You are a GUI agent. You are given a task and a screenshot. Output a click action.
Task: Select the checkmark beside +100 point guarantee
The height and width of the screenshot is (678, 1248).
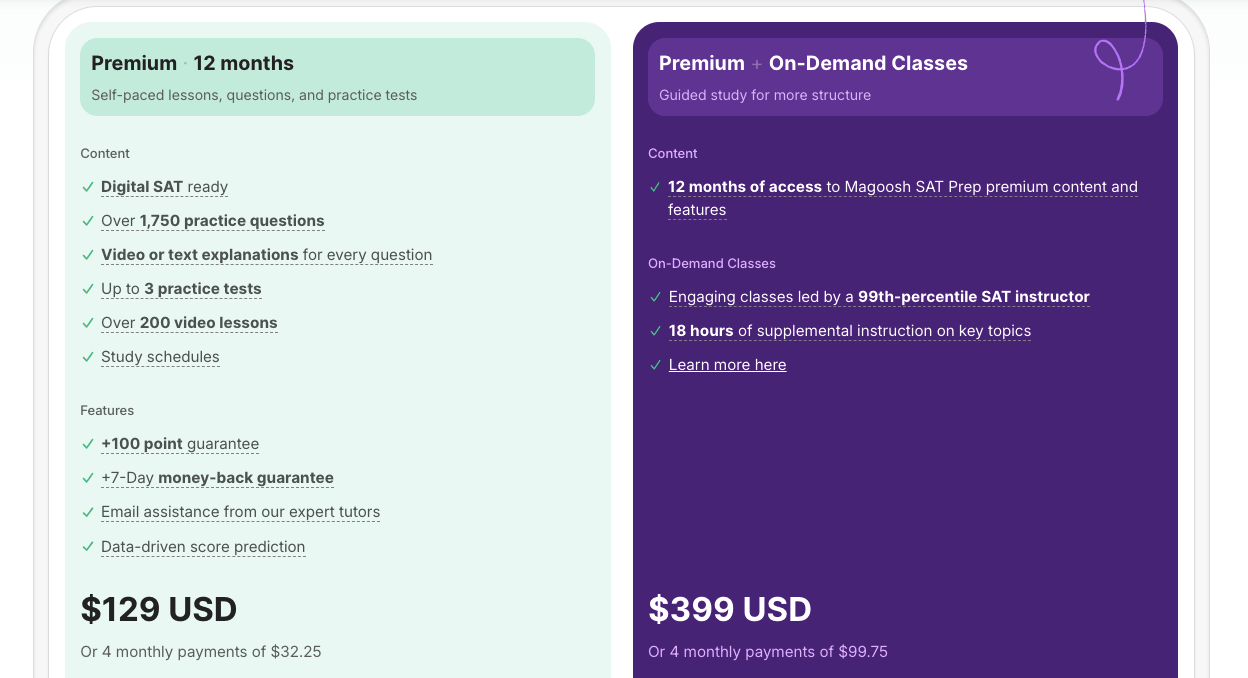[87, 444]
